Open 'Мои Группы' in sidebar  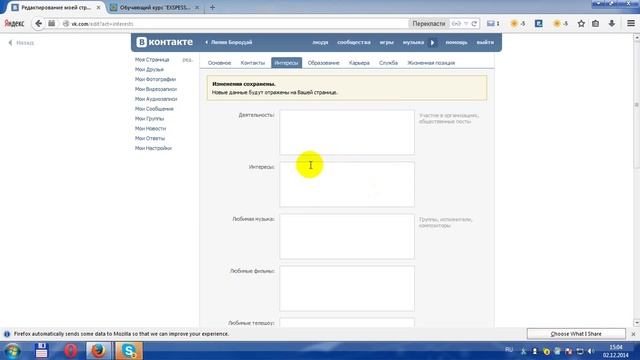pos(149,118)
